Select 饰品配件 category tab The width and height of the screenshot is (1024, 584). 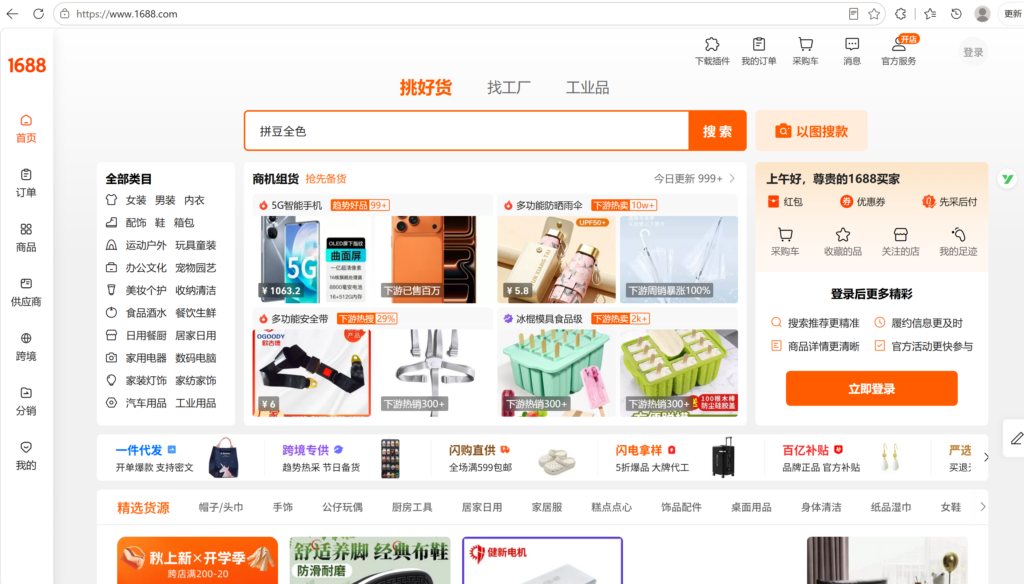(681, 507)
